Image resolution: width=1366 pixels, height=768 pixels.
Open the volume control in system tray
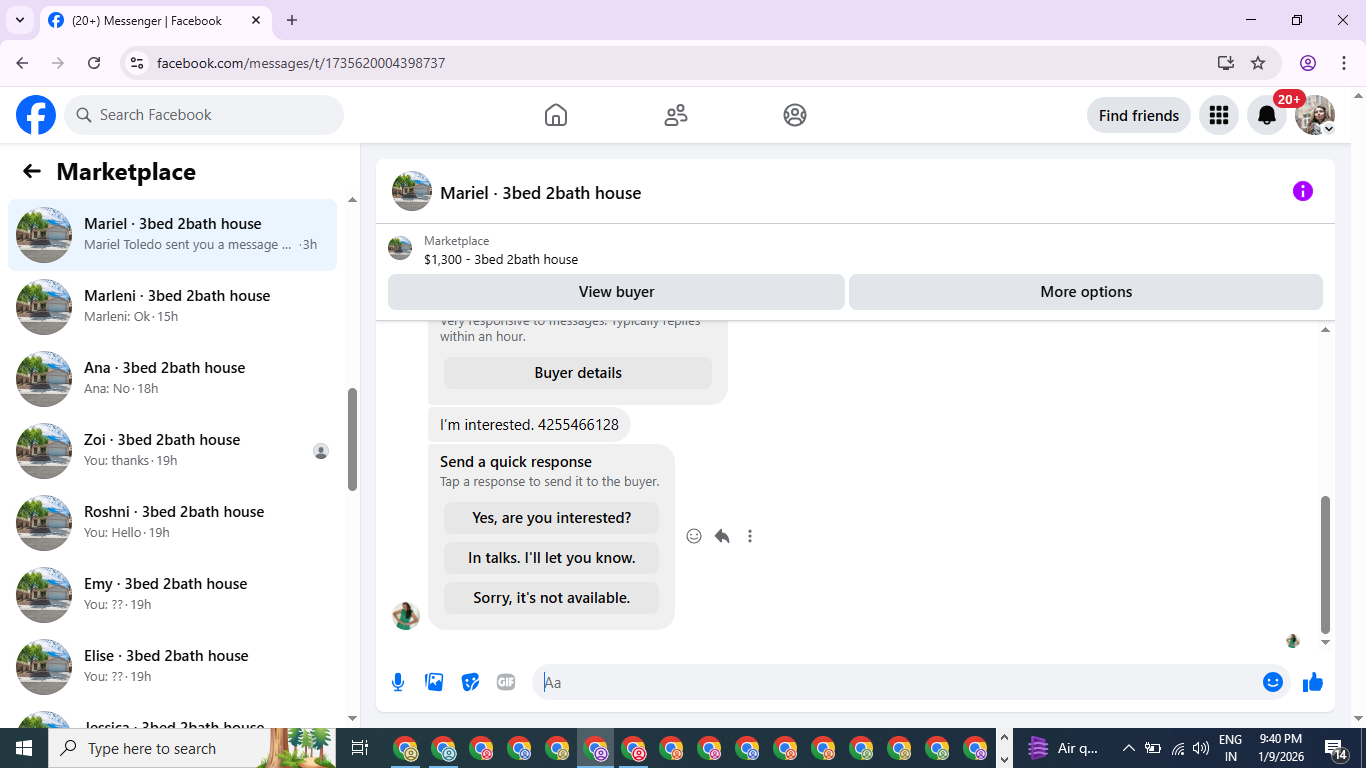click(1201, 748)
